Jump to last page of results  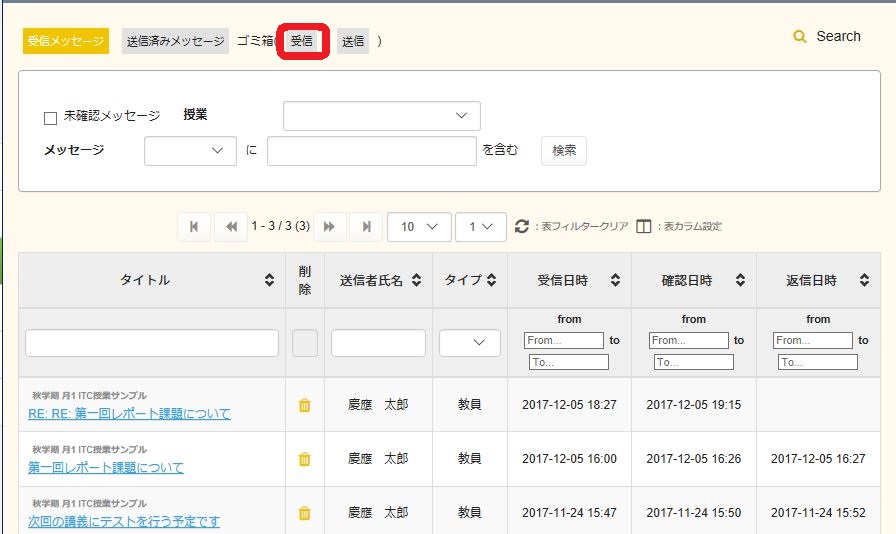coord(366,227)
